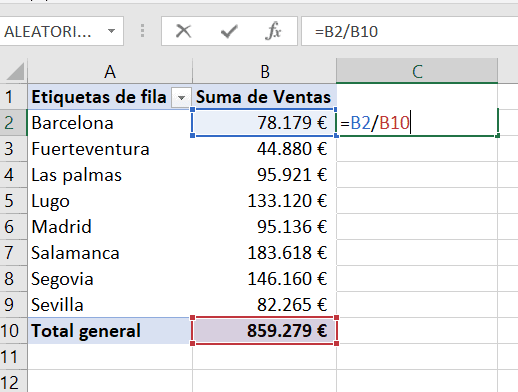Click the 82.265 € sales cell
This screenshot has height=392, width=518.
point(264,305)
